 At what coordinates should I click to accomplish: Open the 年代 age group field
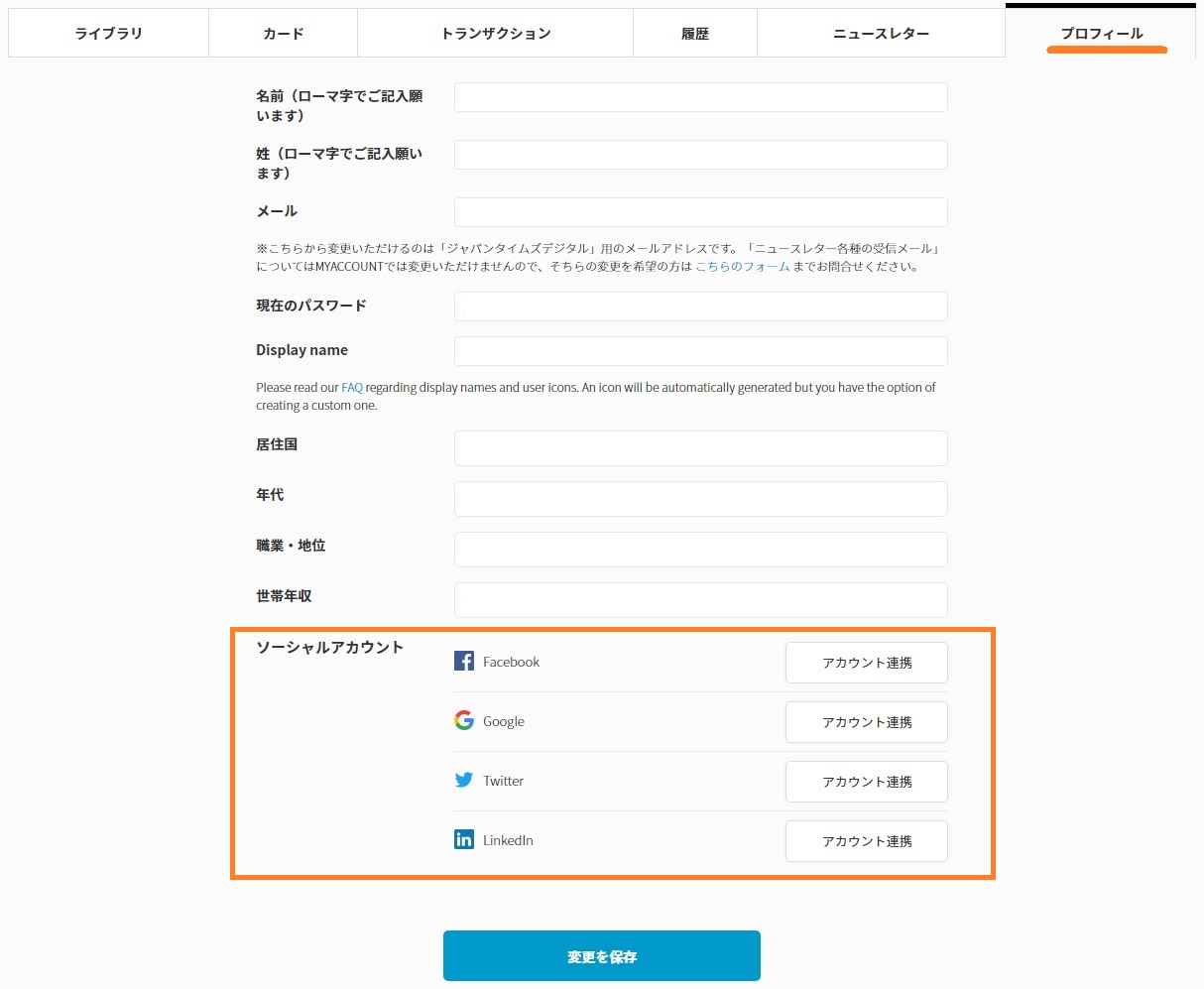(701, 499)
